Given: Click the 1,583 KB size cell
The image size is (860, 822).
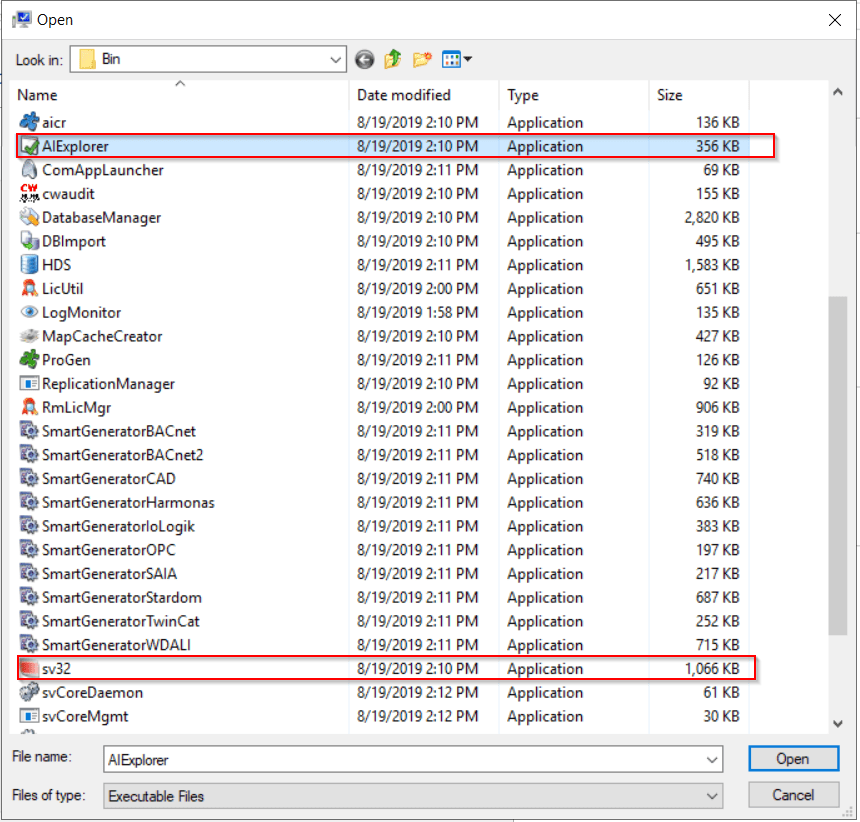Looking at the screenshot, I should click(711, 264).
